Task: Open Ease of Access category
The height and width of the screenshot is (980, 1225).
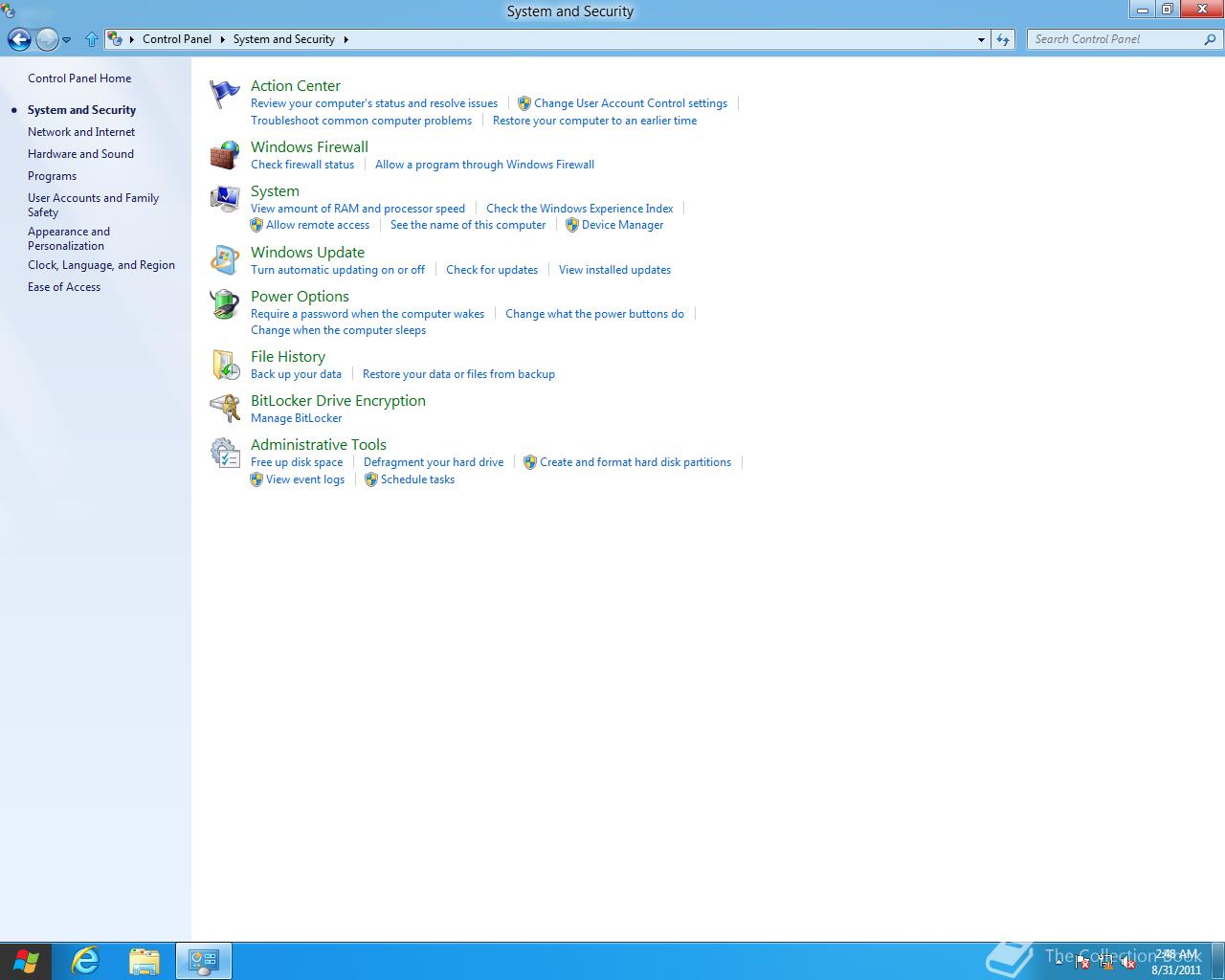Action: point(64,287)
